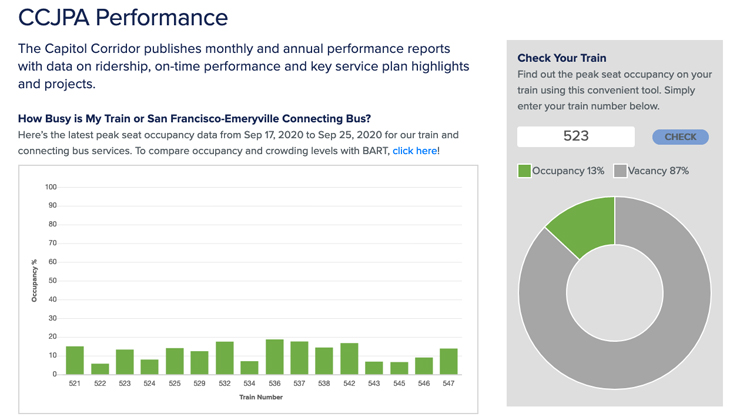Focus the train number field showing 523
The width and height of the screenshot is (740, 420).
(x=576, y=136)
